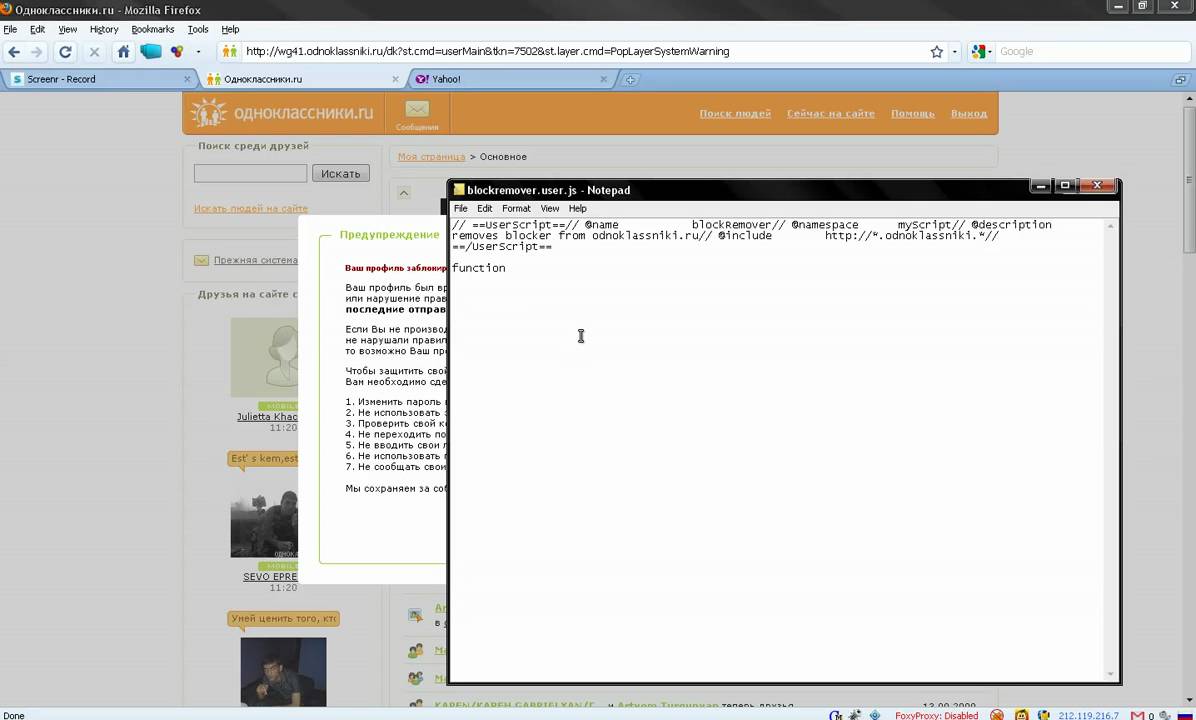
Task: Click the blocked-content crossed circle status icon
Action: tap(997, 715)
